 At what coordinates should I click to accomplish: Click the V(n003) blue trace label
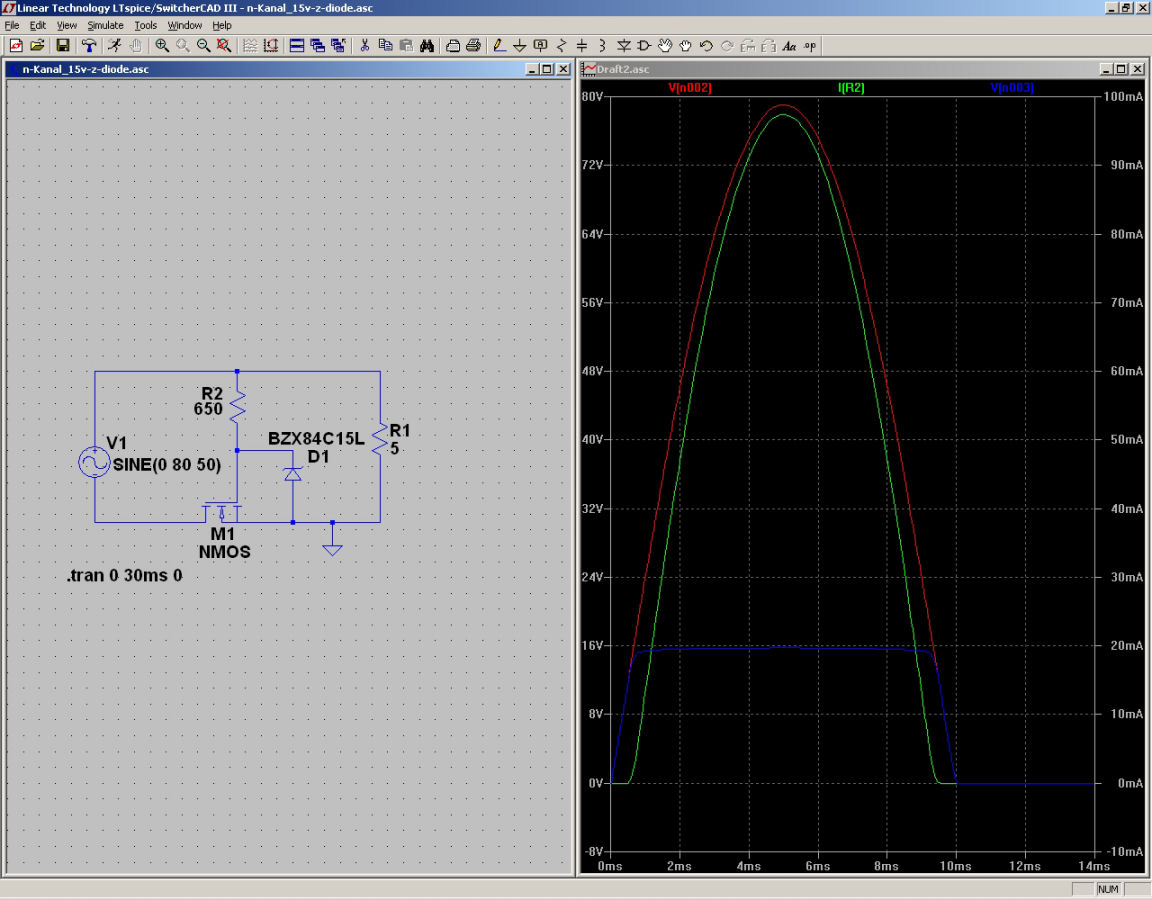[1012, 87]
